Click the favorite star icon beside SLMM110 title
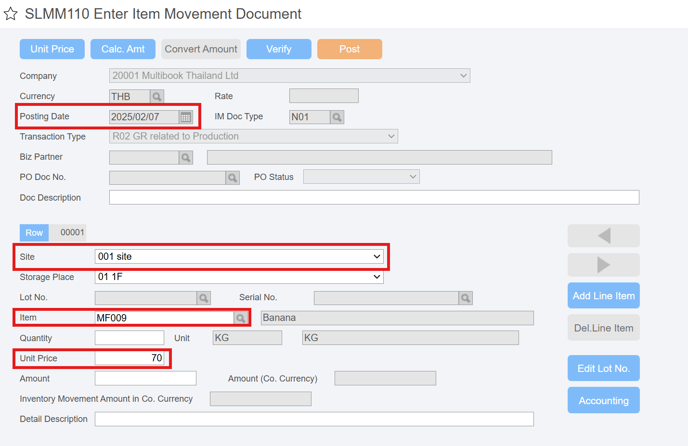This screenshot has width=688, height=446. click(11, 14)
